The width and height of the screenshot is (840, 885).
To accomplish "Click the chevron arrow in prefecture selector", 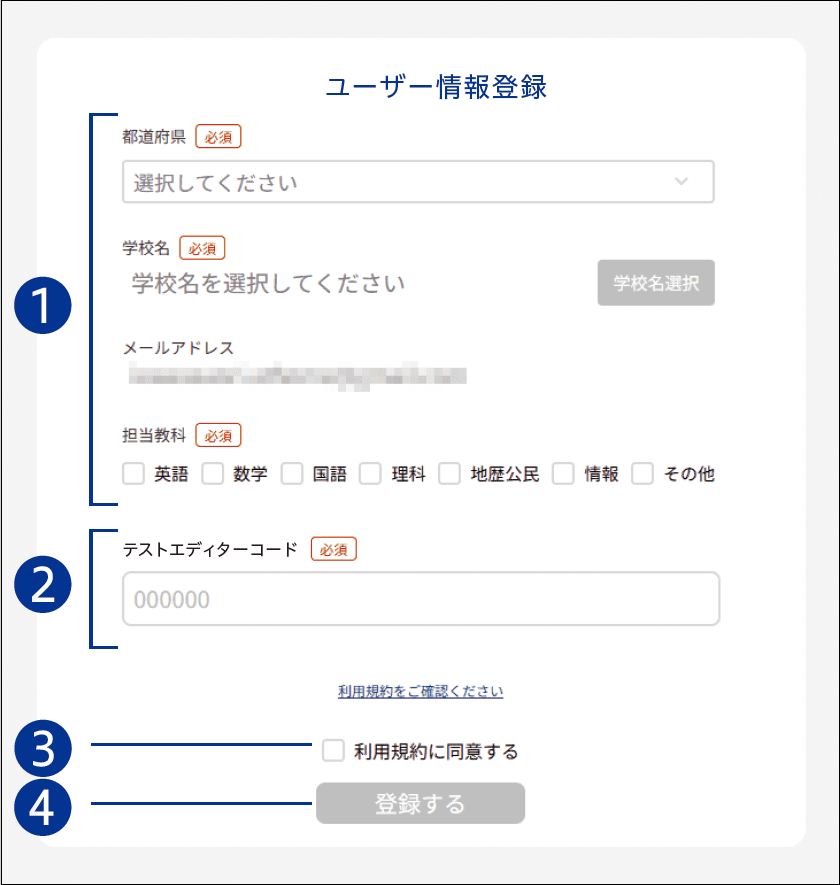I will coord(681,182).
